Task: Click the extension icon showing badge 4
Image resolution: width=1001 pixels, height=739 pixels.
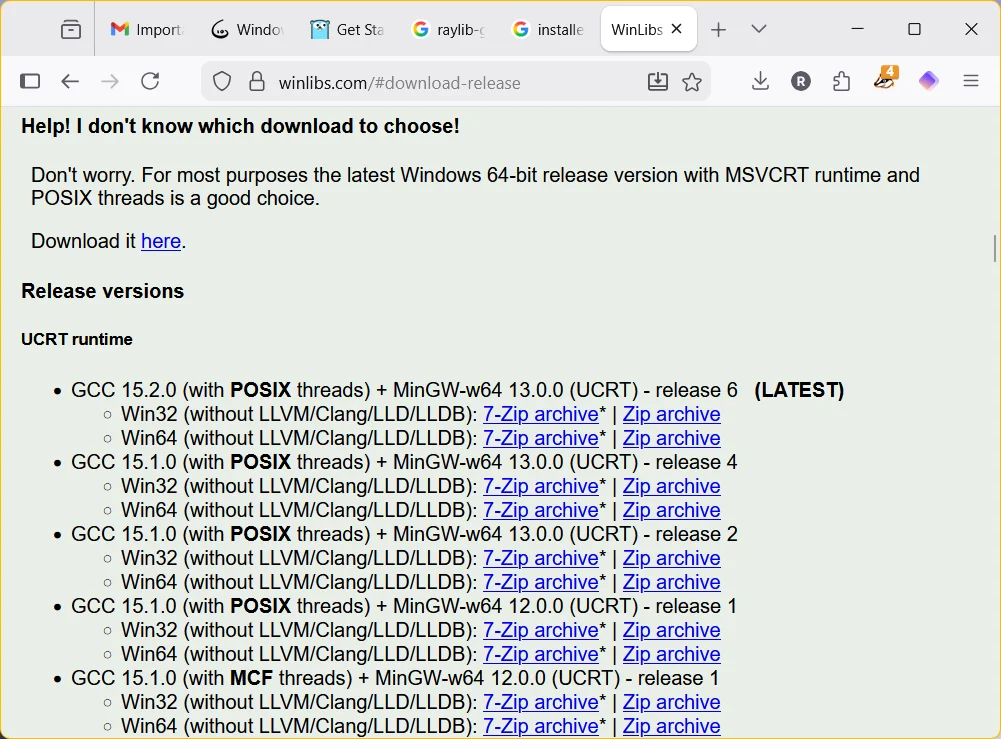Action: click(x=884, y=80)
